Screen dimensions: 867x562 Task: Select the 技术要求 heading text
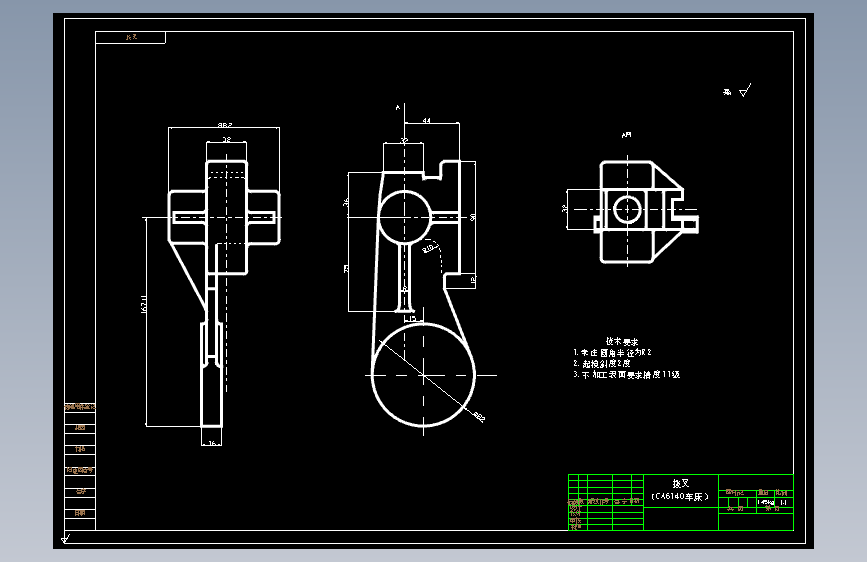(x=622, y=341)
